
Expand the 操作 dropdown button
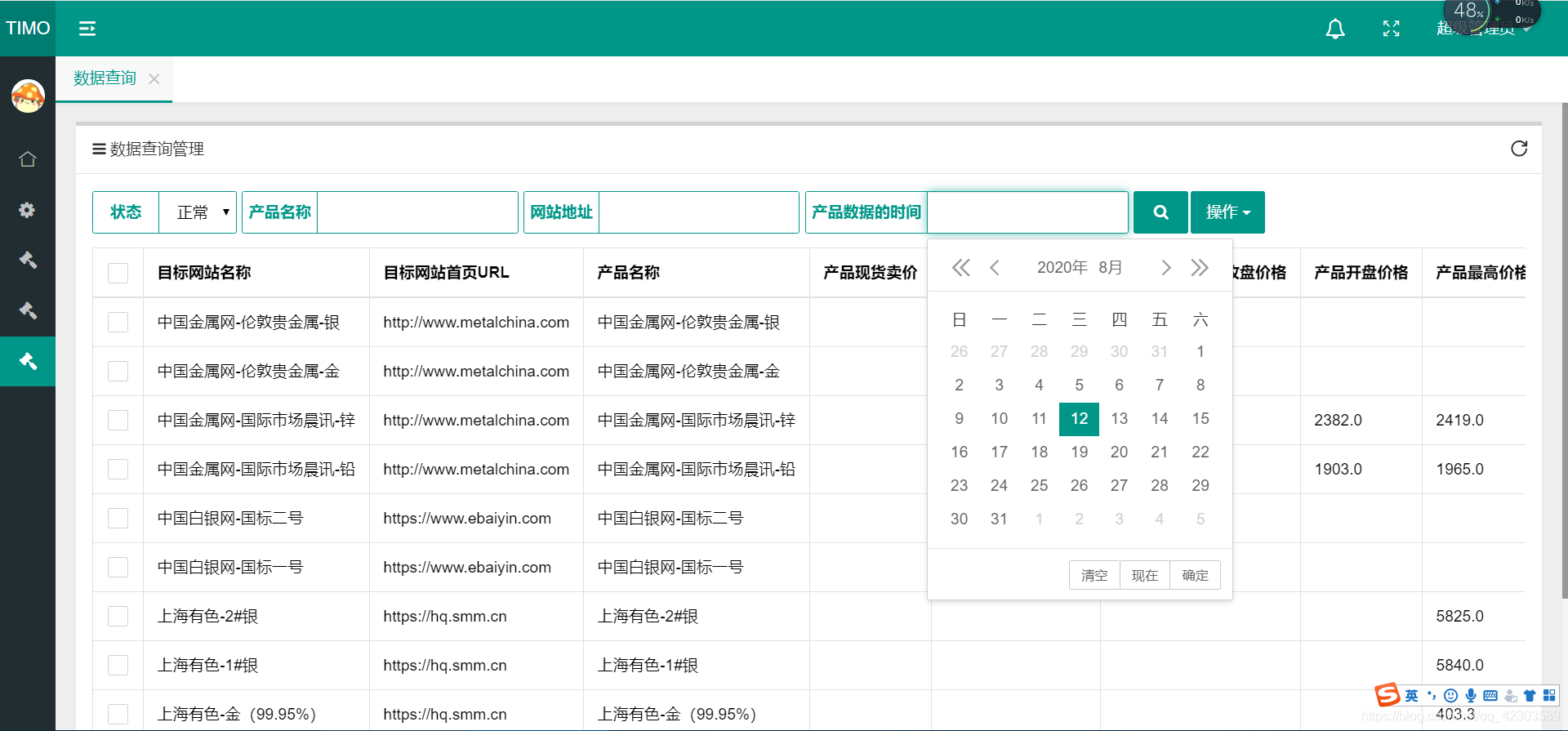pos(1227,212)
